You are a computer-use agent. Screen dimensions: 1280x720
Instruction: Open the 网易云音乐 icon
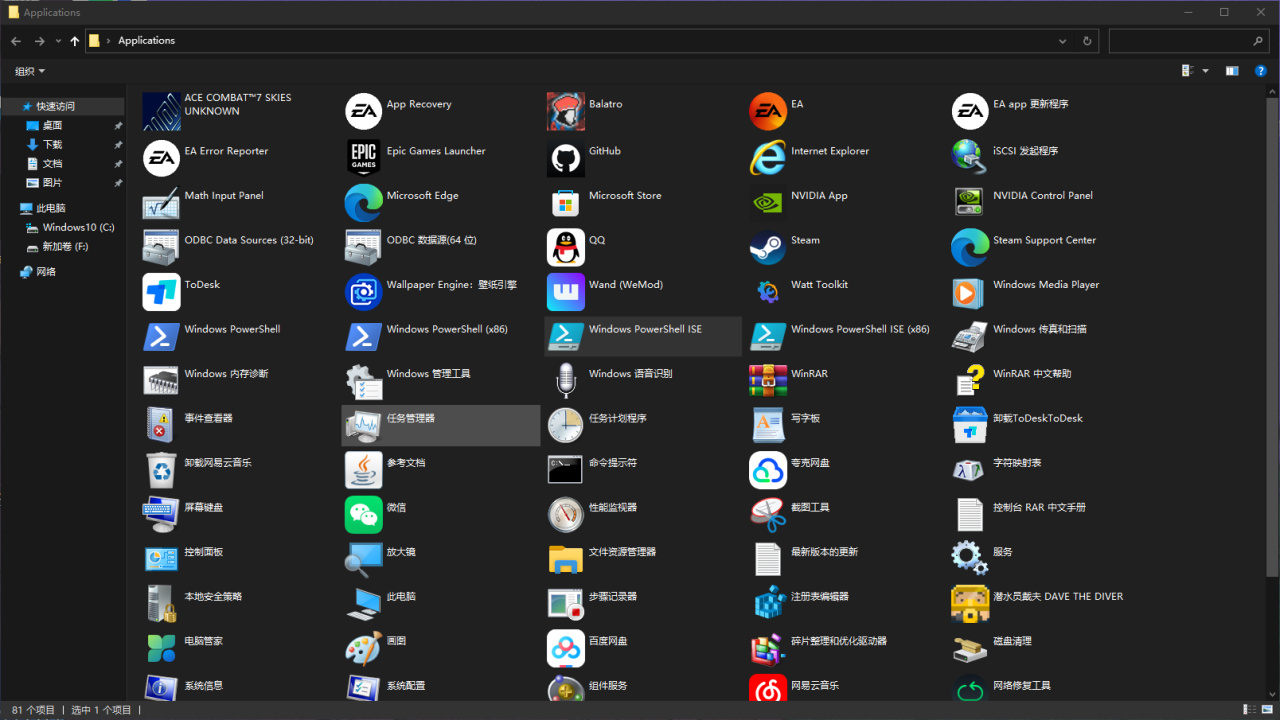(768, 688)
